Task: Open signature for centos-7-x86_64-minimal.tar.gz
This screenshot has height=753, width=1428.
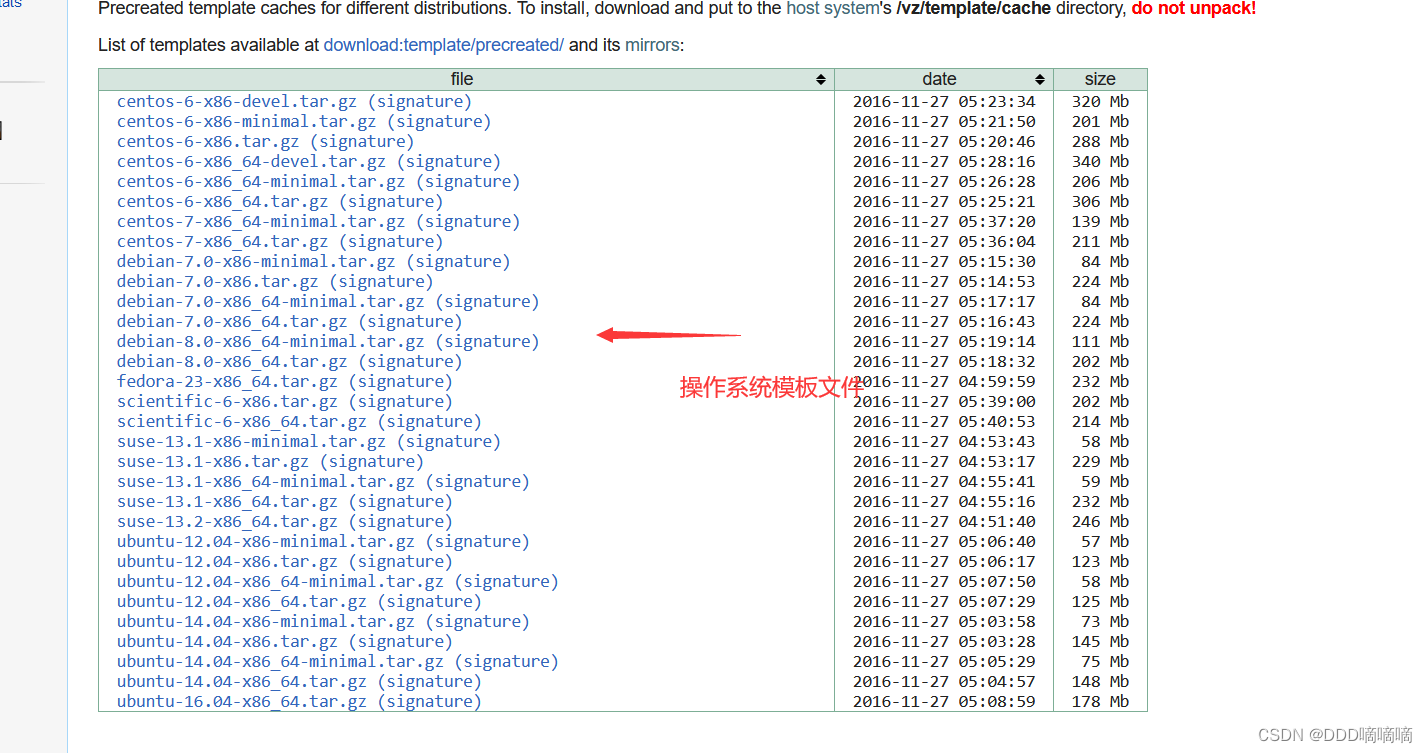Action: (x=468, y=221)
